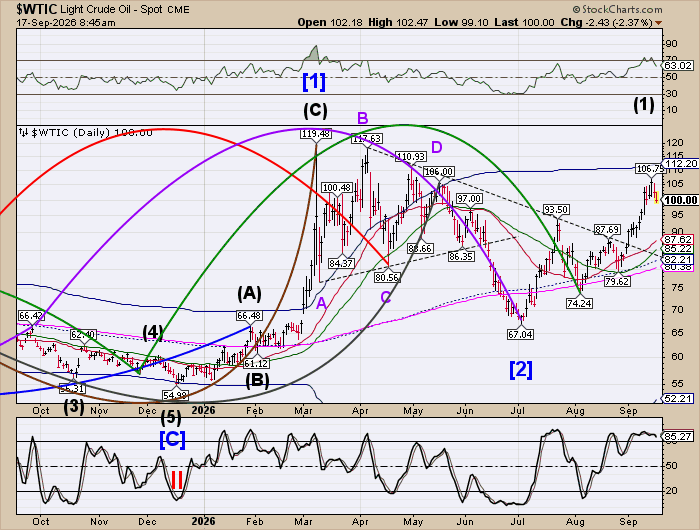Click the small arrows icon before $WTIC (Daily)
This screenshot has height=530, width=700.
(23, 132)
